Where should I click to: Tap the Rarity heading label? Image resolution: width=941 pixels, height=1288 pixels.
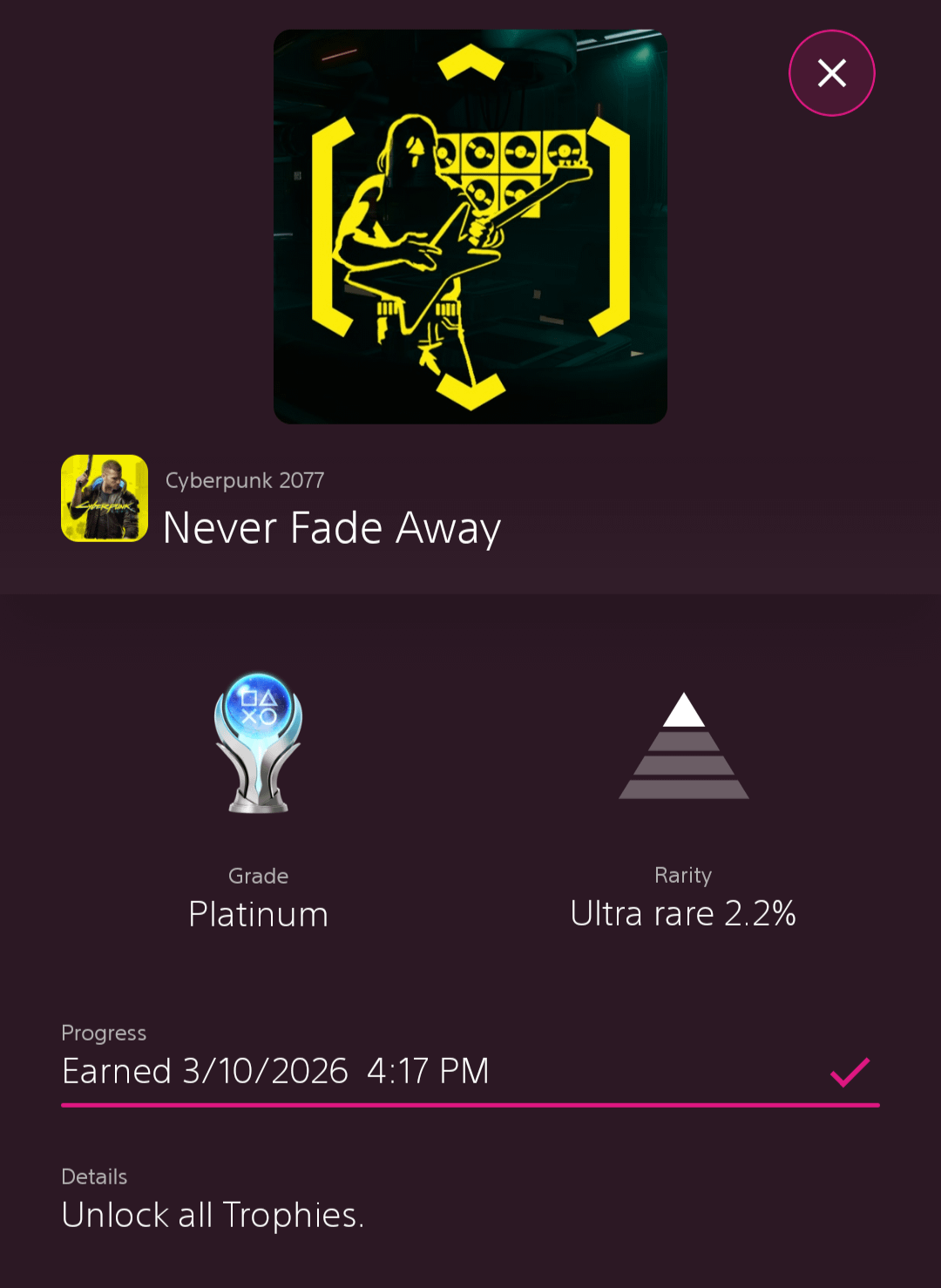click(x=683, y=875)
